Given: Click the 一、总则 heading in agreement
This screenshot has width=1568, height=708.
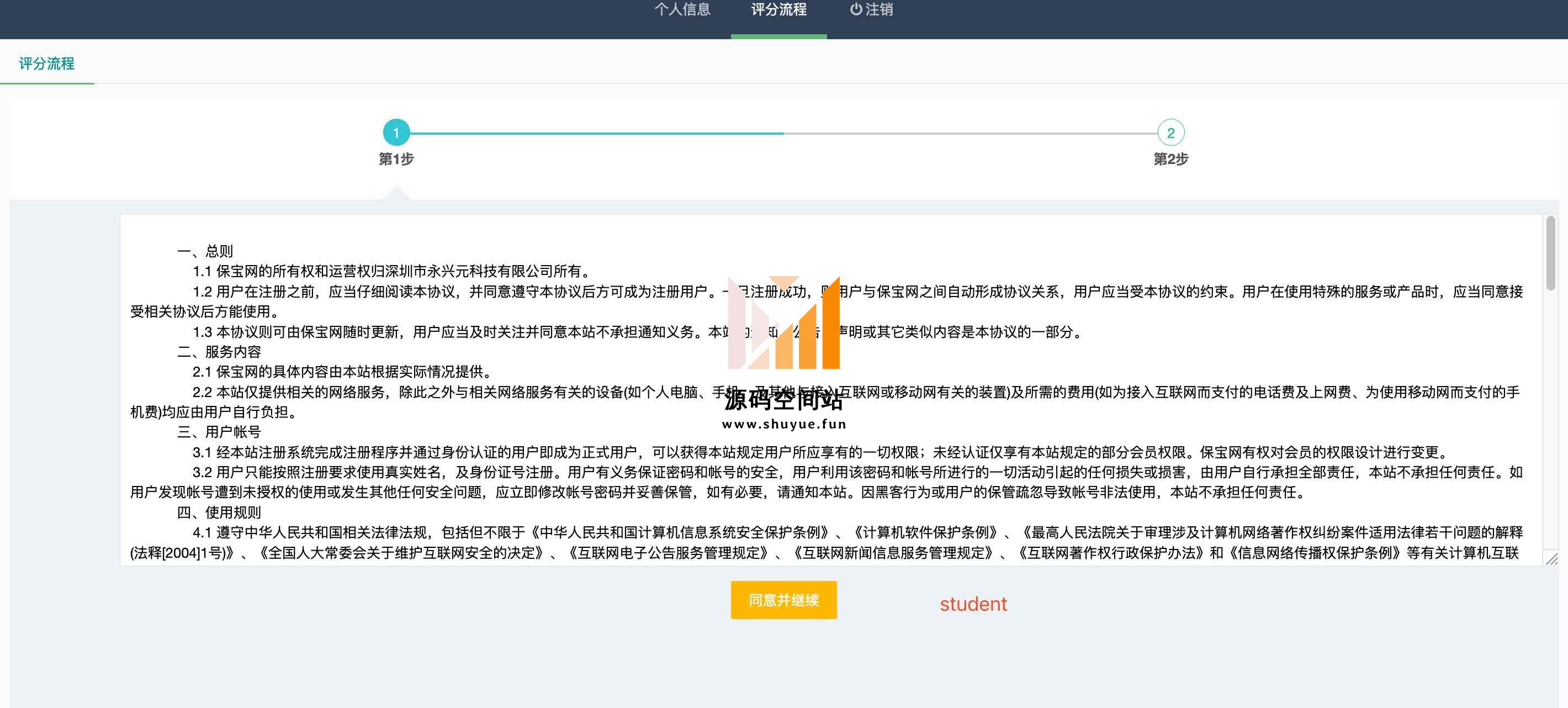Looking at the screenshot, I should (x=205, y=251).
